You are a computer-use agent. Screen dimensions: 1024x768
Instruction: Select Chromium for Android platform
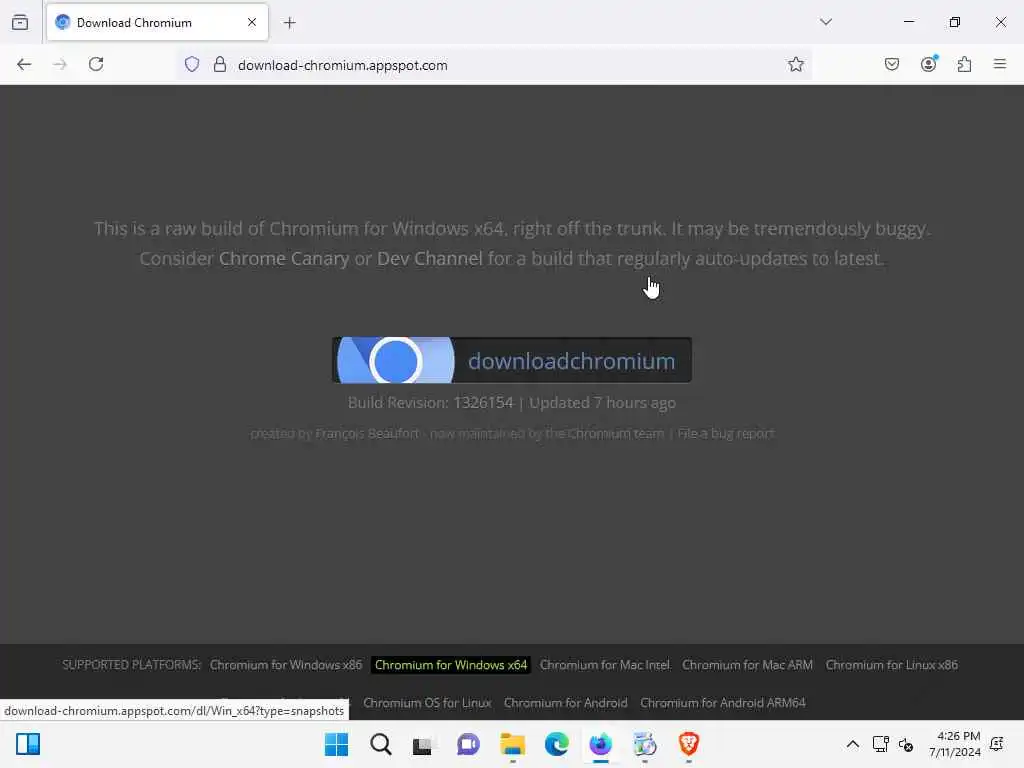point(566,703)
